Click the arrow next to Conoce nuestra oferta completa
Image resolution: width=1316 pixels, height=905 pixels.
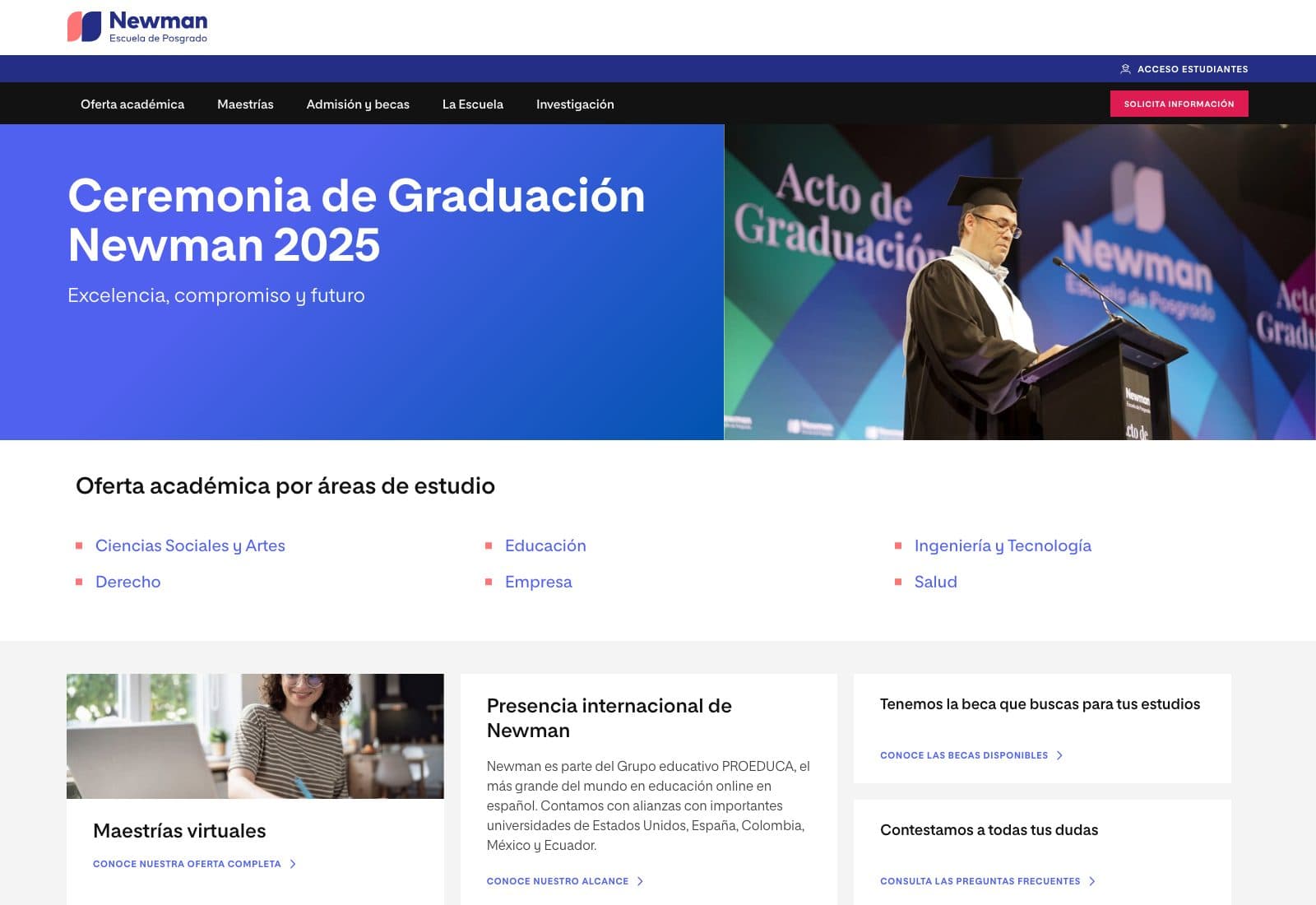293,864
